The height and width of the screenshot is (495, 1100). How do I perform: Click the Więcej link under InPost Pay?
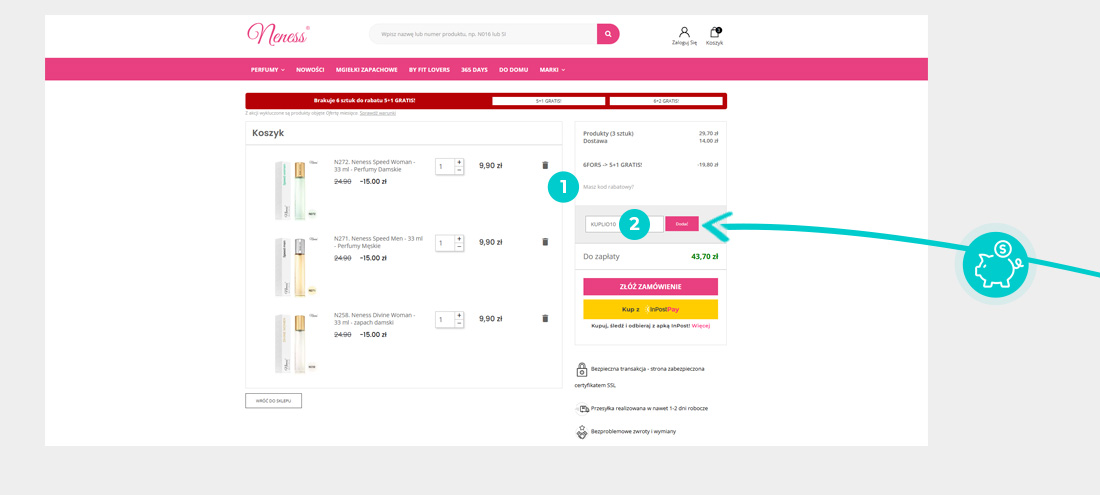click(701, 326)
